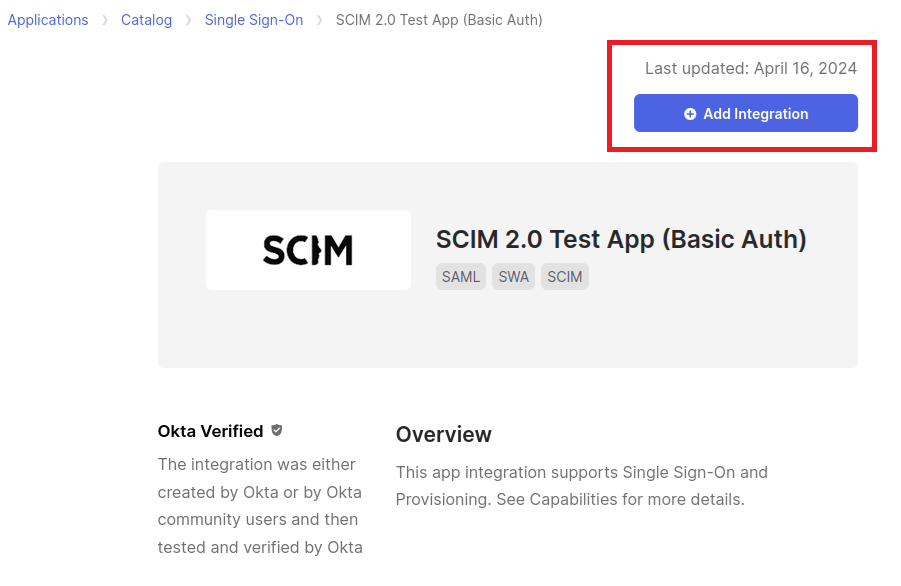Click the Last updated date text

[x=750, y=68]
